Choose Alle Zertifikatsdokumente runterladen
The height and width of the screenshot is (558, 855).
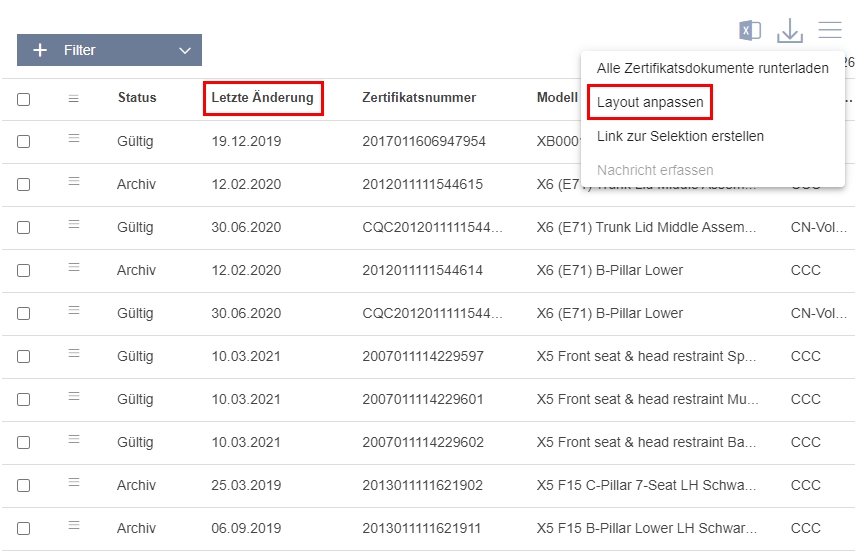click(712, 68)
